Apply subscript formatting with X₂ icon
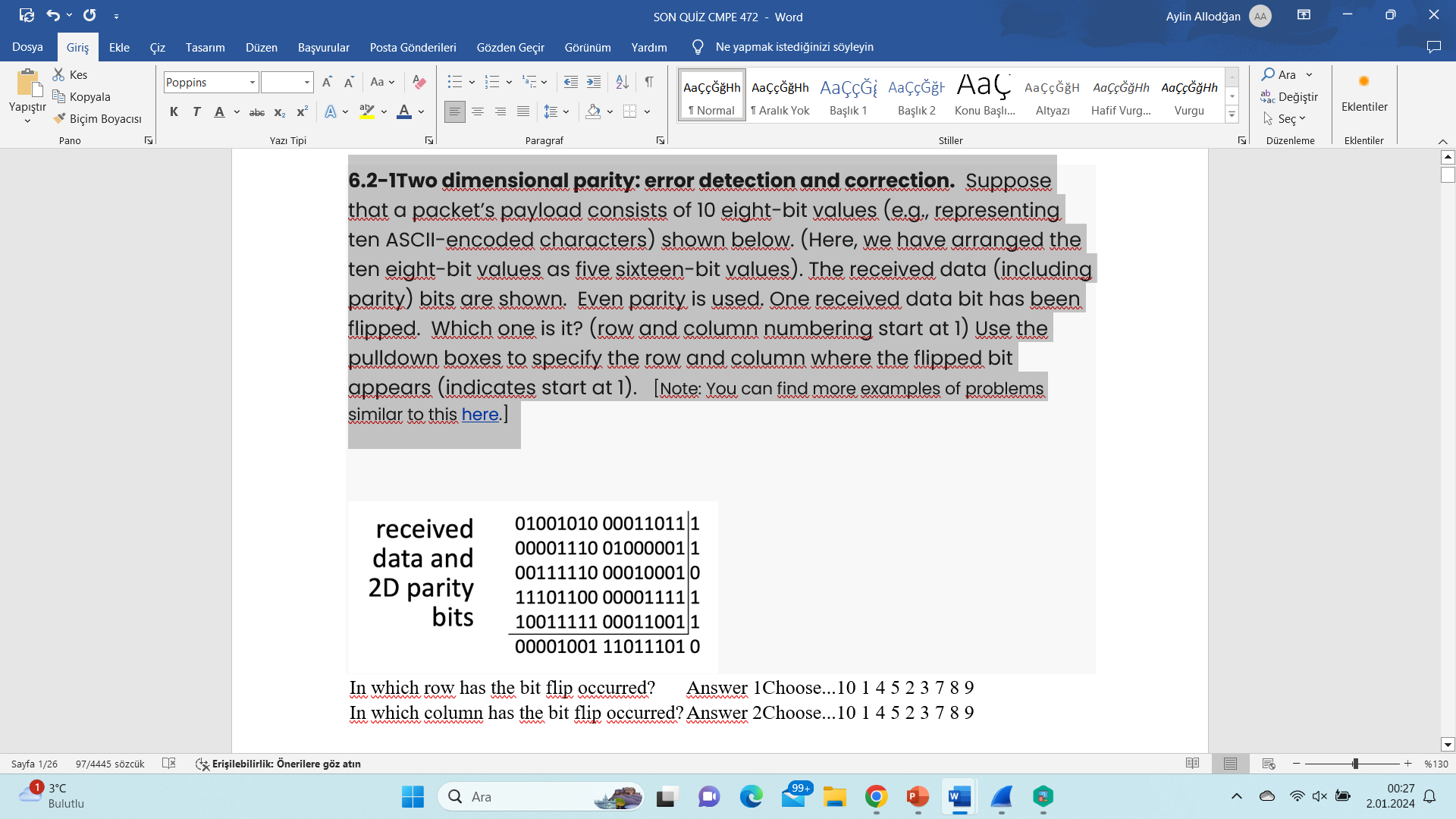1456x819 pixels. 279,111
